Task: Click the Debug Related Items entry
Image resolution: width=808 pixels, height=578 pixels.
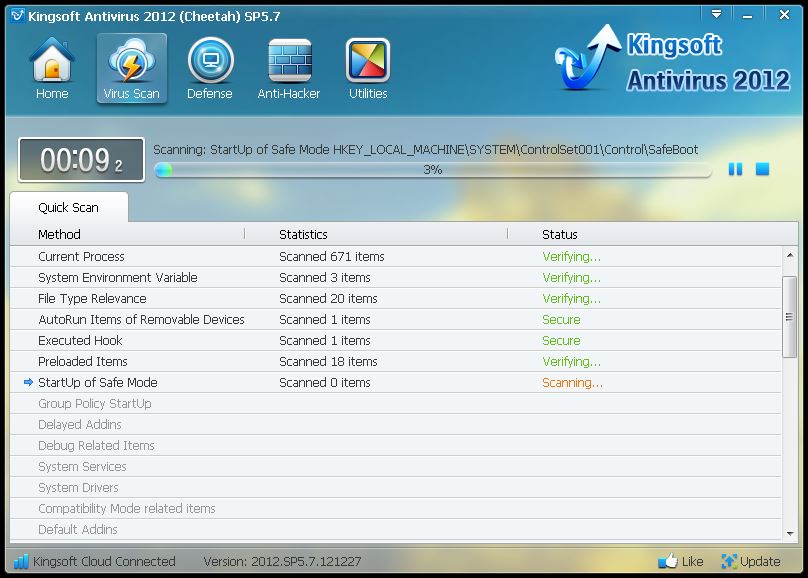Action: tap(96, 446)
